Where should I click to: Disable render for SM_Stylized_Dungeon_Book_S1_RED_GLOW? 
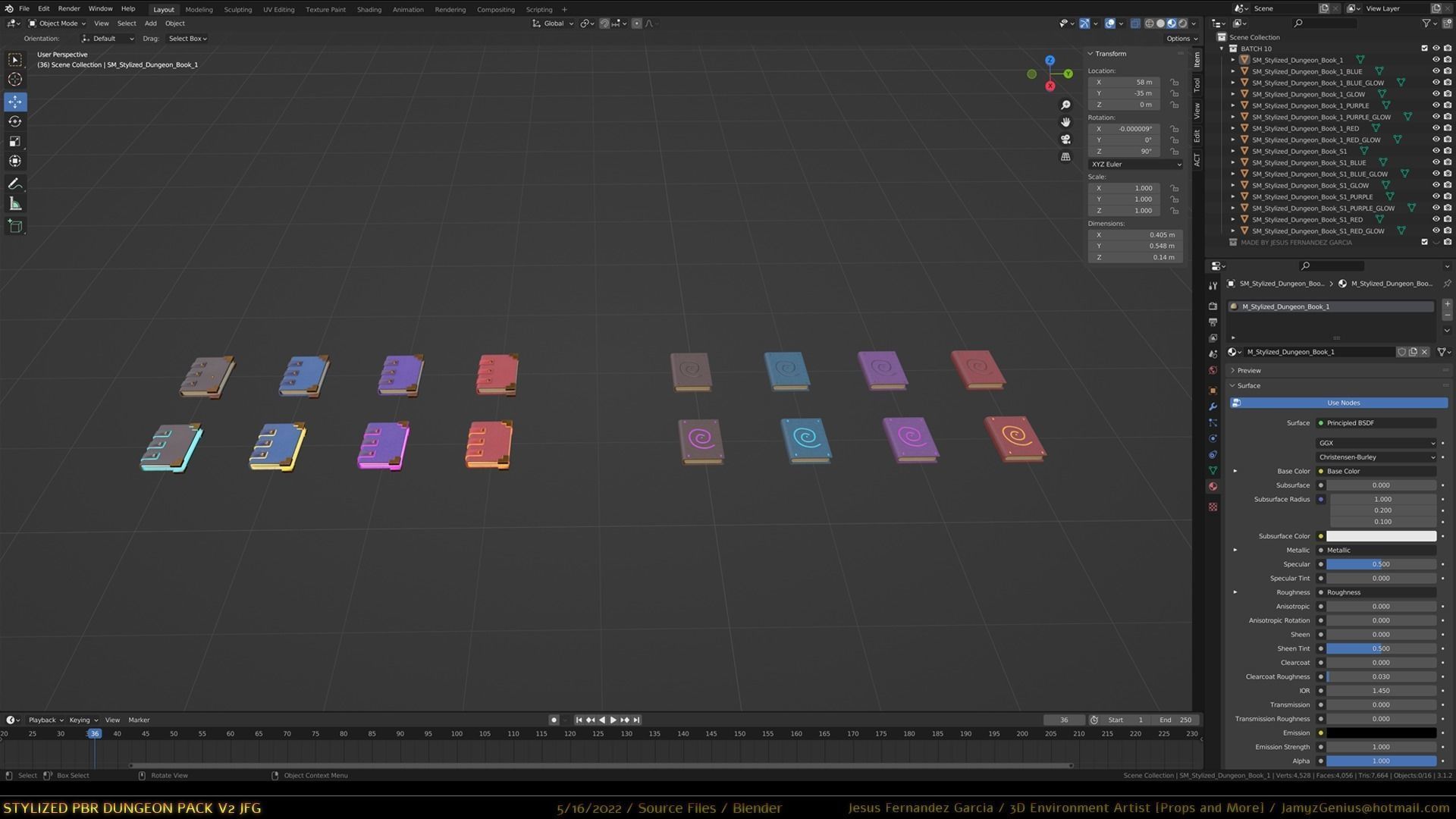click(x=1448, y=231)
